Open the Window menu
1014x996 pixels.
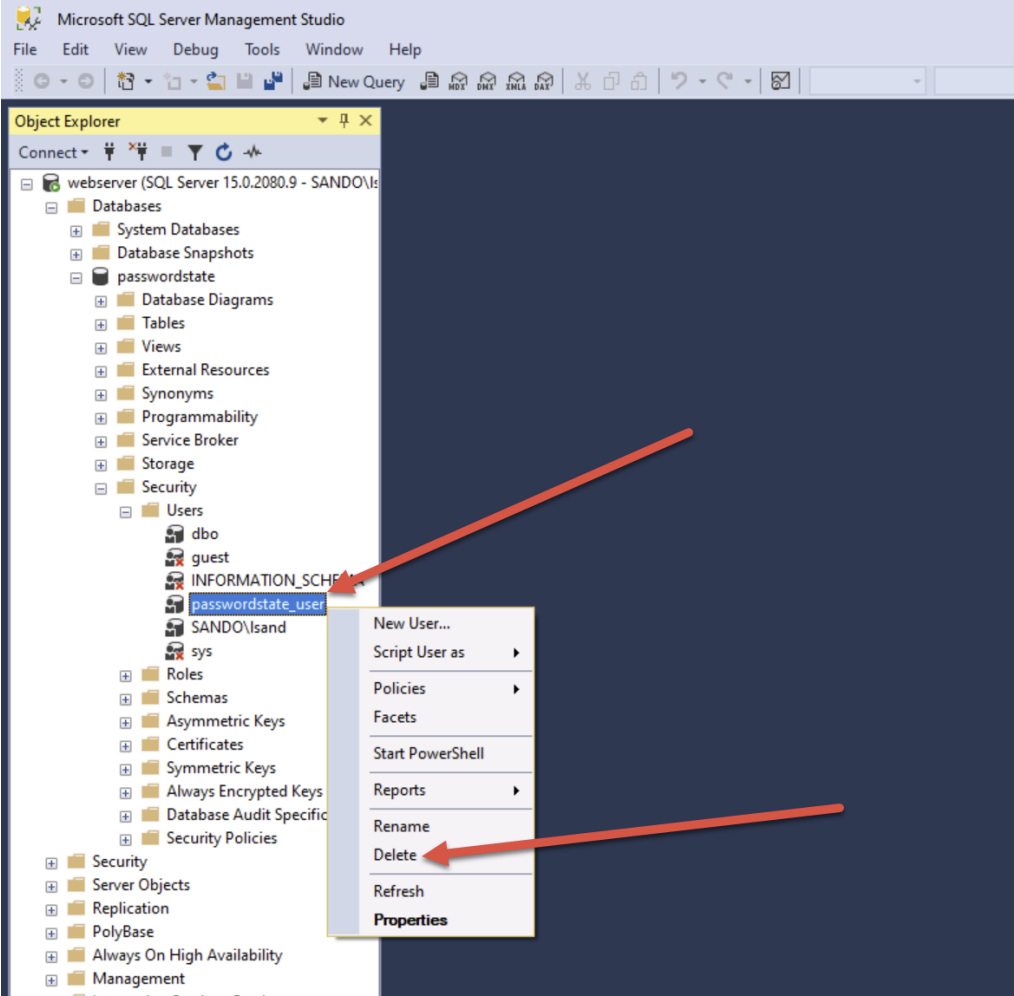[334, 50]
